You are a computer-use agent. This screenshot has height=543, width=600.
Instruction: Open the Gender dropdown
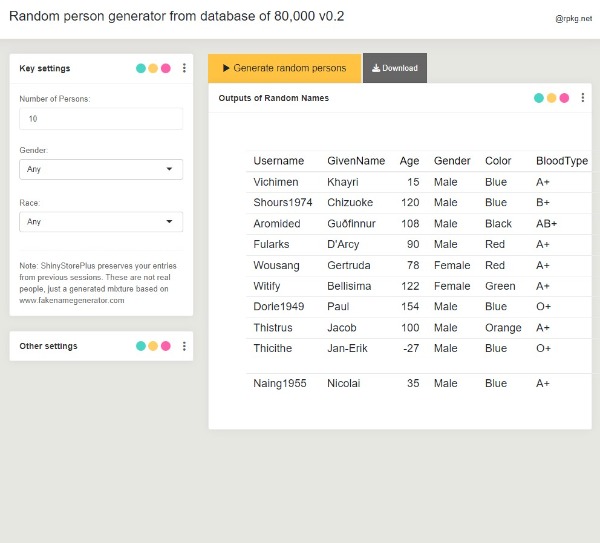[101, 169]
